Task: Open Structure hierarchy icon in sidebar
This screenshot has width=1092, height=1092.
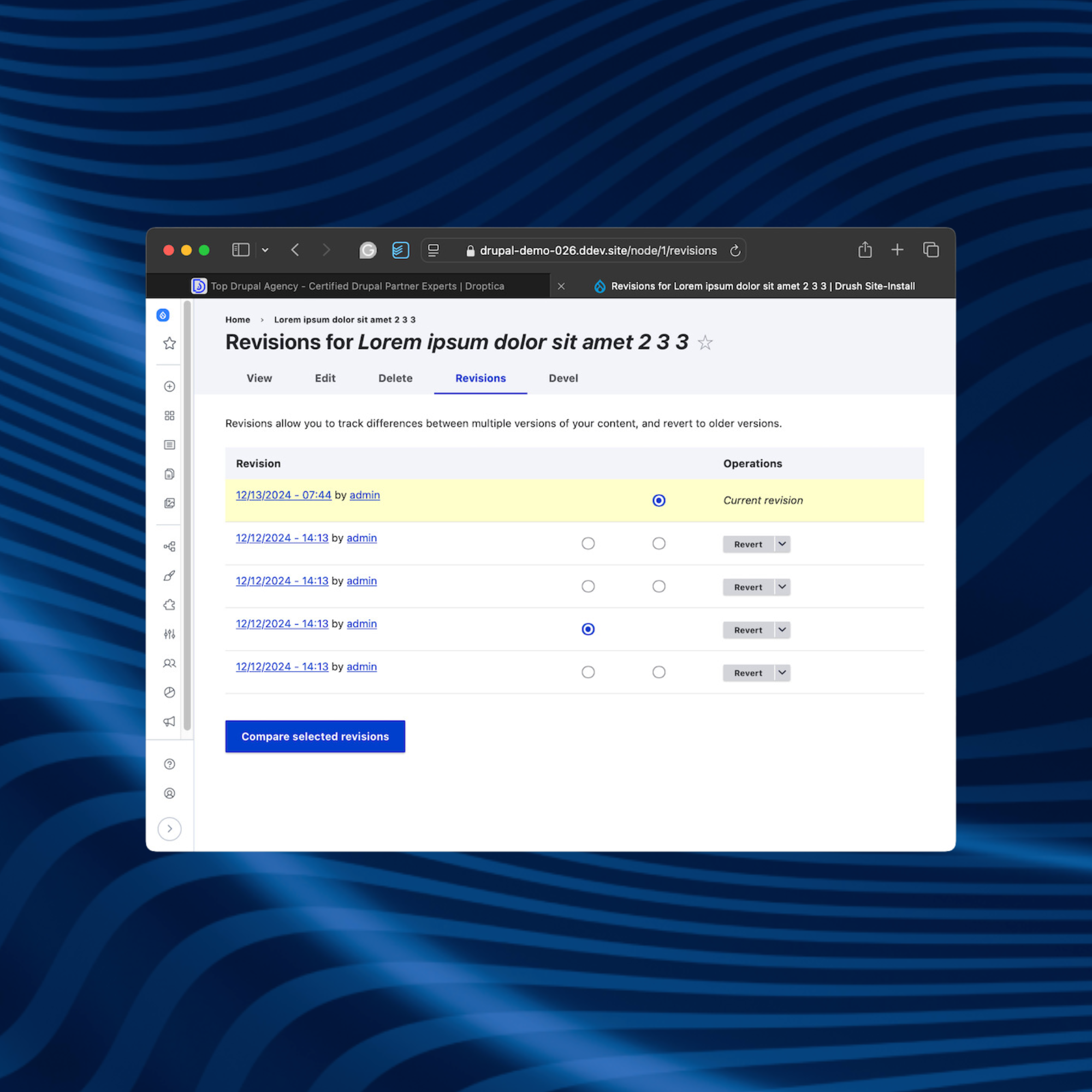Action: click(x=169, y=547)
